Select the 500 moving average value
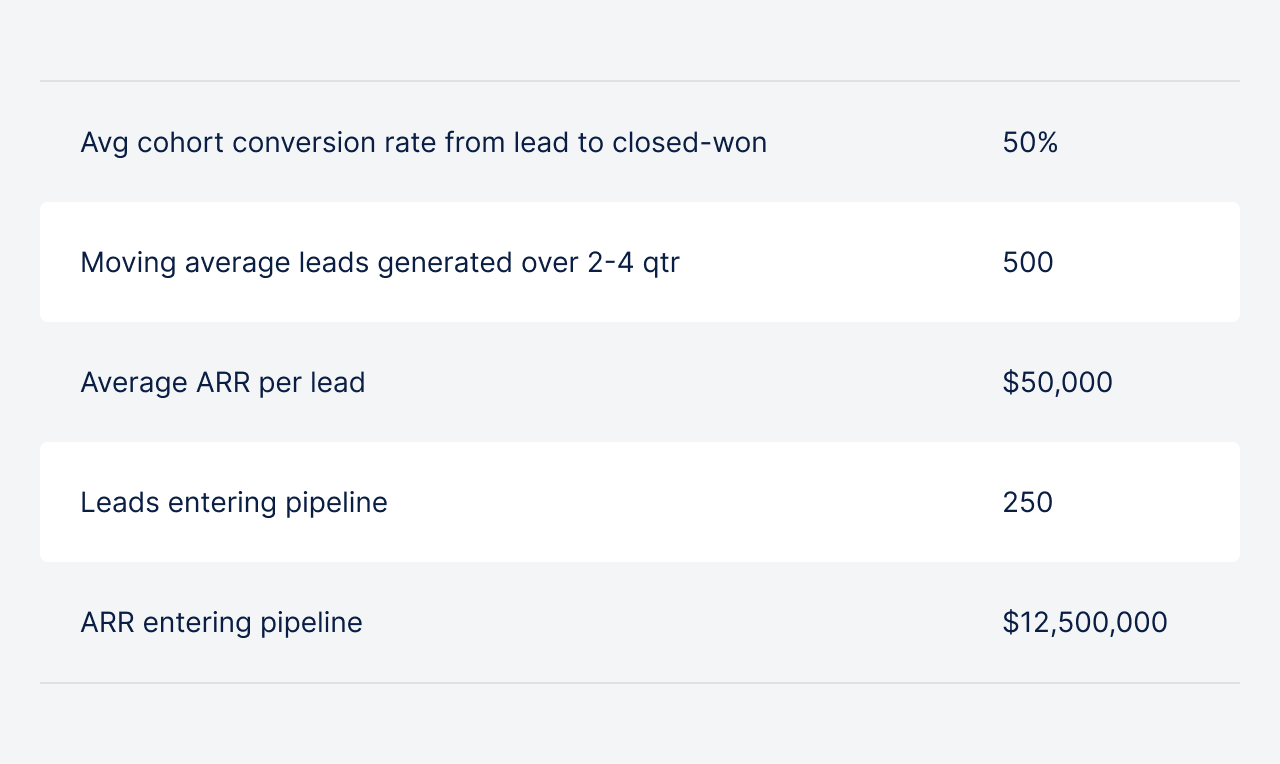Image resolution: width=1280 pixels, height=764 pixels. pos(1028,263)
